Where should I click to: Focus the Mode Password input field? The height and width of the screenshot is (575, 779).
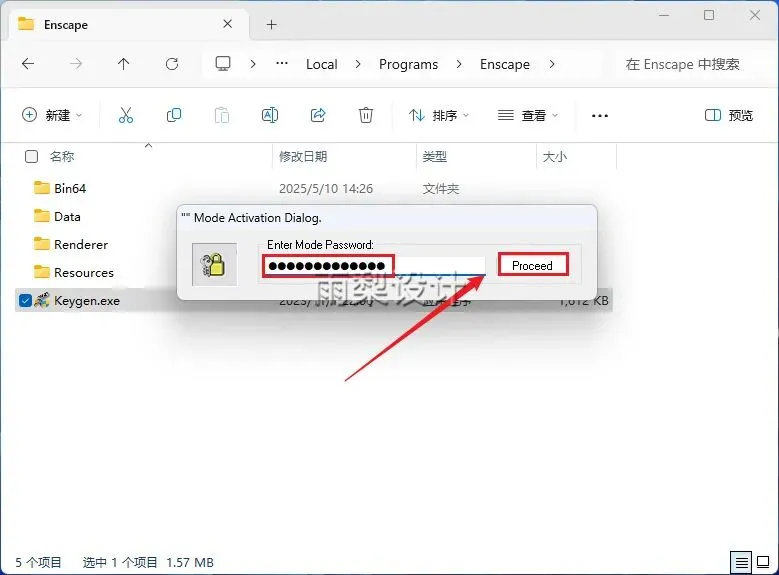[x=374, y=266]
